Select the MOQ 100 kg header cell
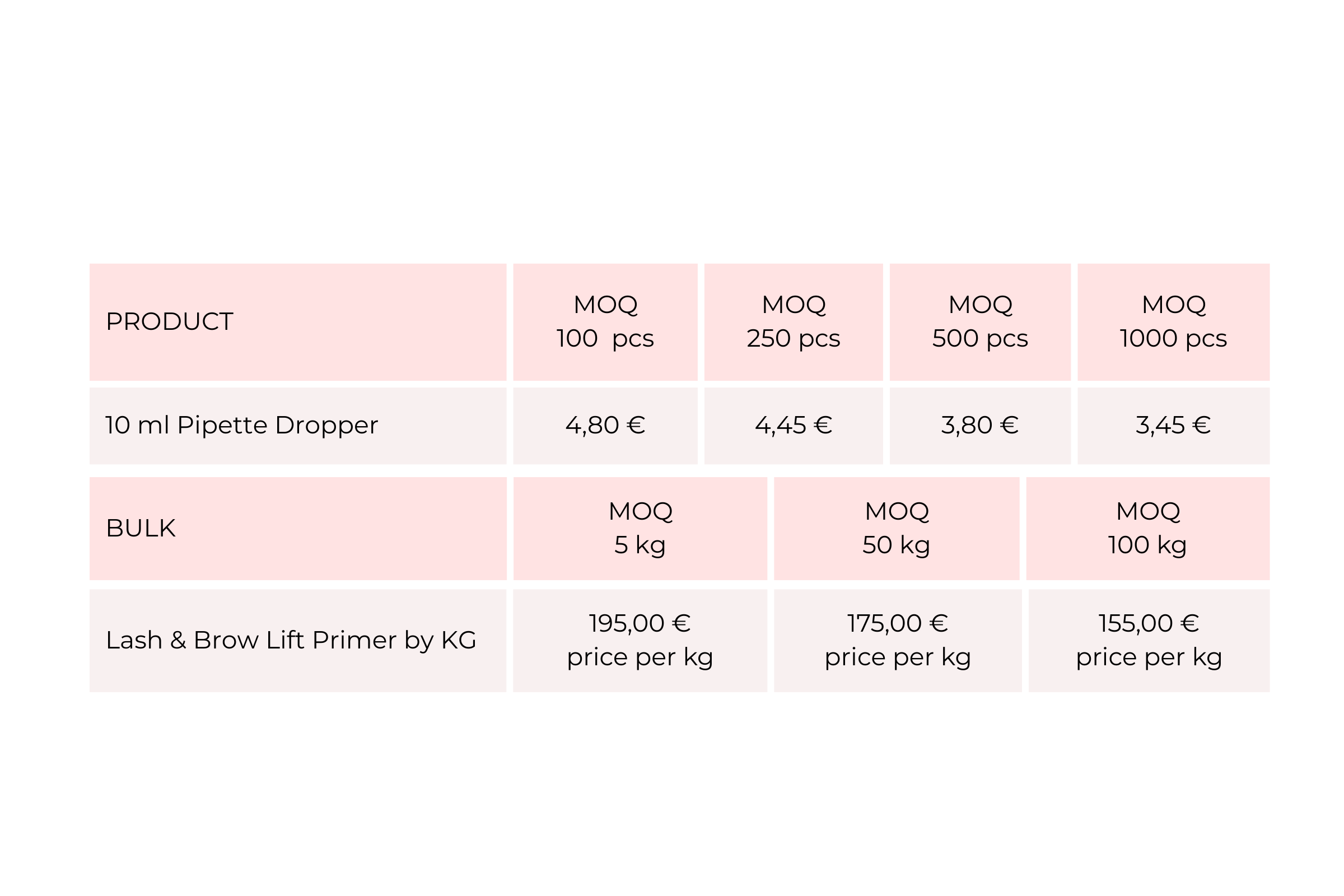The image size is (1344, 896). [1147, 529]
